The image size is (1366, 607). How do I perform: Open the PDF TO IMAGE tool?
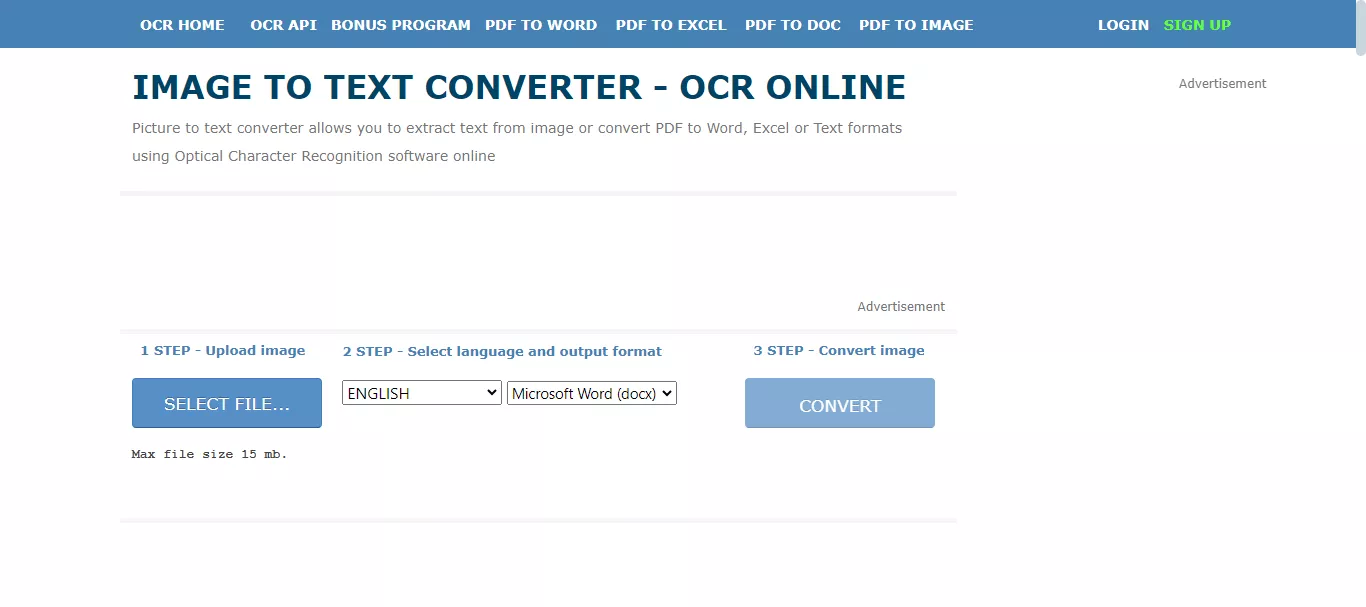pyautogui.click(x=915, y=25)
